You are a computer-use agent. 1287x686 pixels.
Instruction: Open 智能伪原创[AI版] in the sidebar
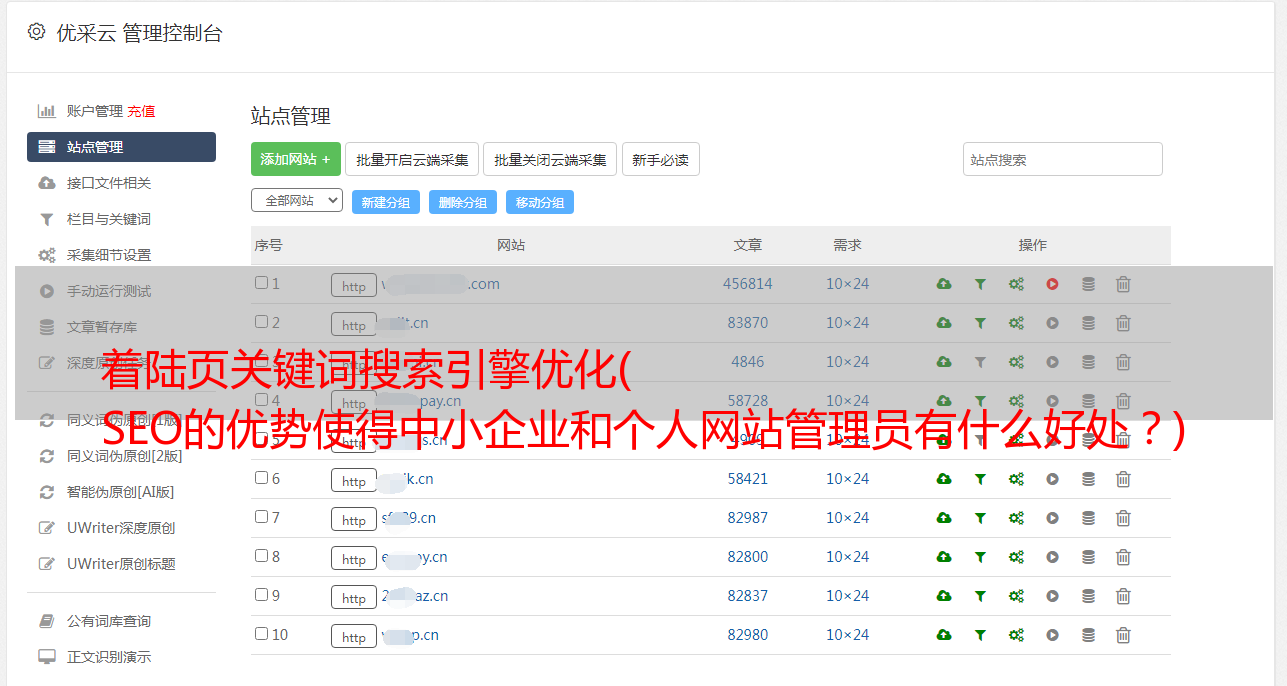pos(121,492)
